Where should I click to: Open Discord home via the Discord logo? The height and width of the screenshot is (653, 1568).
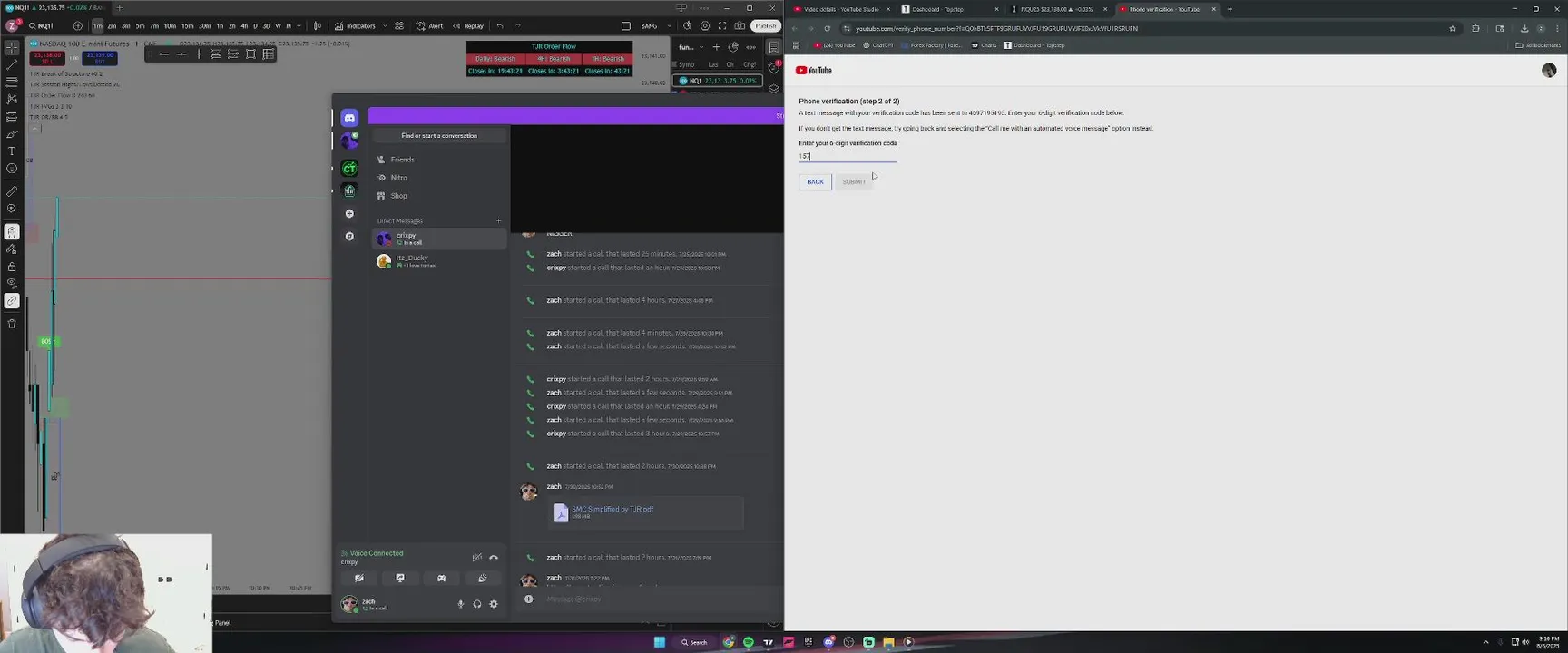coord(349,118)
